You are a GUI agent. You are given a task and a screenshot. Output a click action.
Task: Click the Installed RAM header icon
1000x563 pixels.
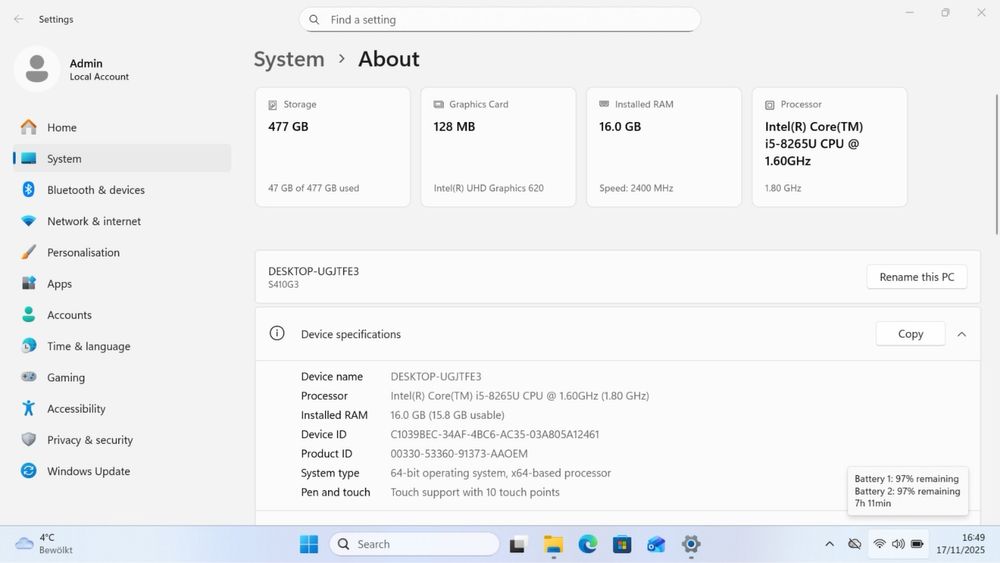coord(604,104)
